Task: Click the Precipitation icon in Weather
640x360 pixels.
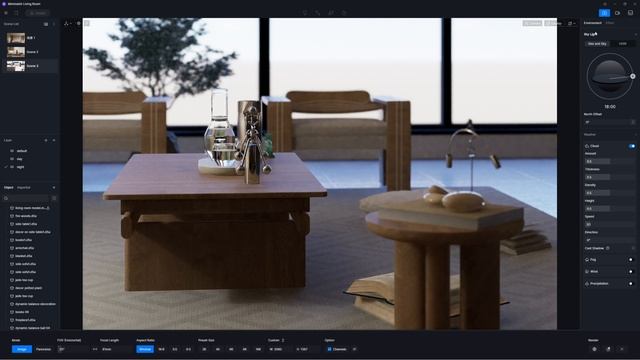Action: pos(587,283)
